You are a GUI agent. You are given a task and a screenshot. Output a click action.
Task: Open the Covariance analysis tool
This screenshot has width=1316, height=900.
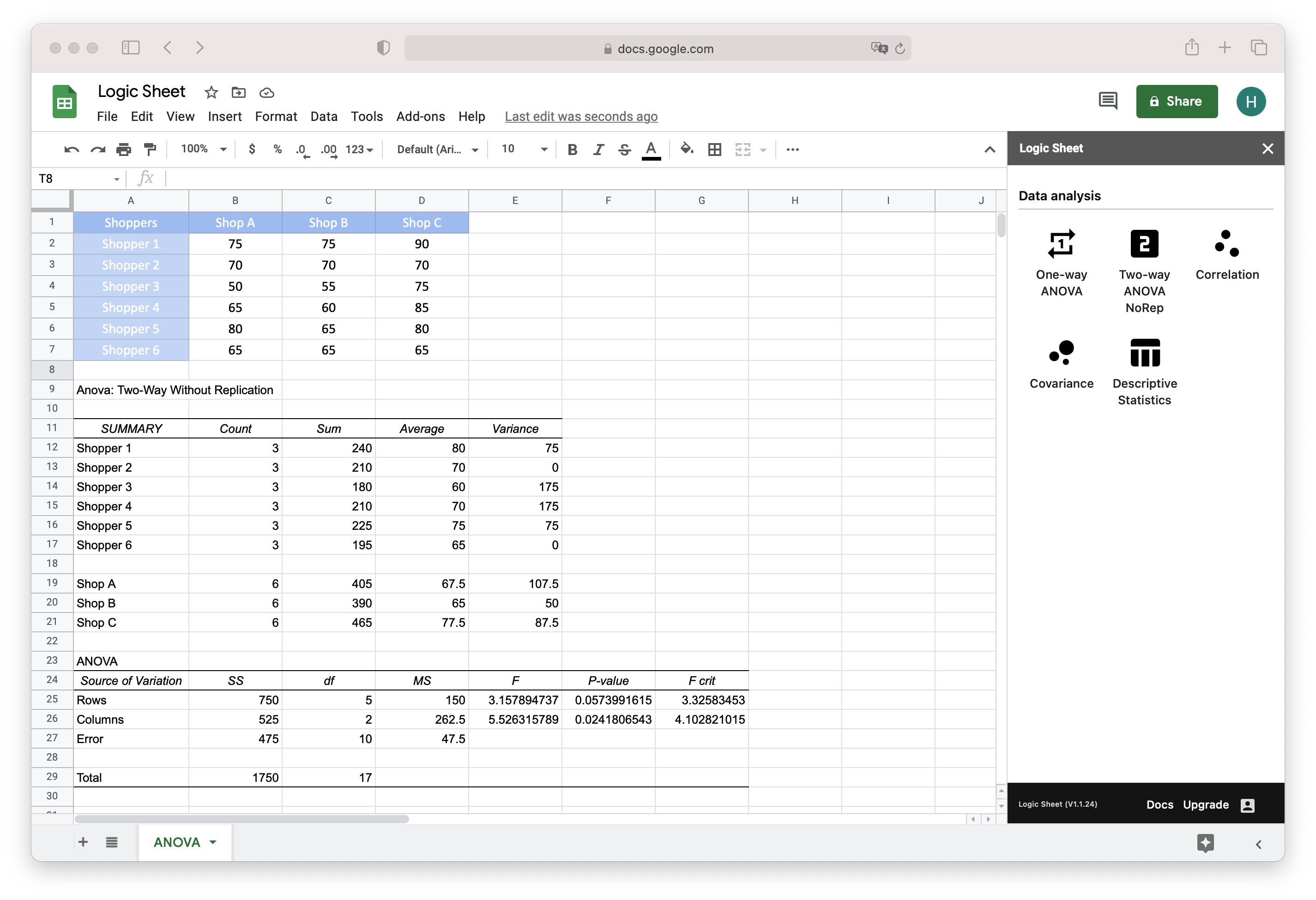tap(1061, 365)
